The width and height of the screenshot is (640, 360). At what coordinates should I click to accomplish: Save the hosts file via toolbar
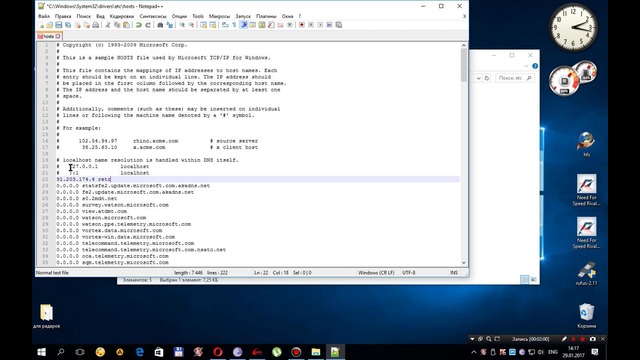coord(59,25)
